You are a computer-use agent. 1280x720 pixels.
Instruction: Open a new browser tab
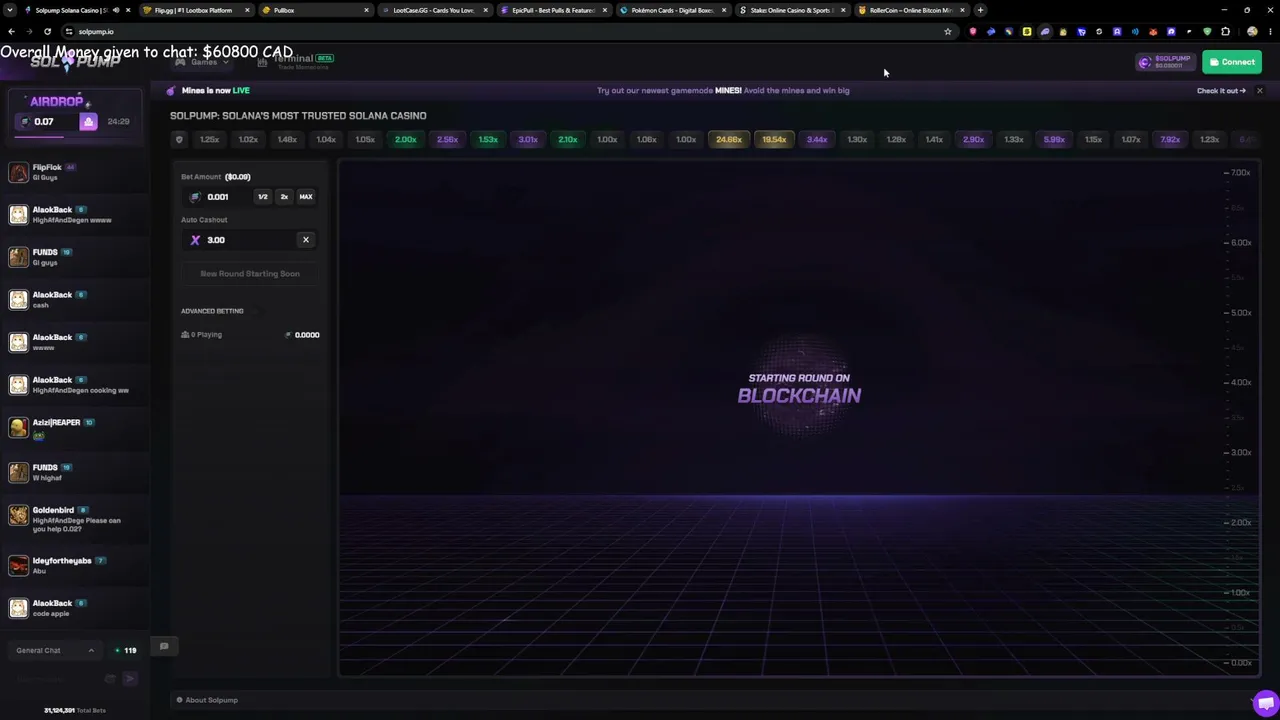[980, 10]
